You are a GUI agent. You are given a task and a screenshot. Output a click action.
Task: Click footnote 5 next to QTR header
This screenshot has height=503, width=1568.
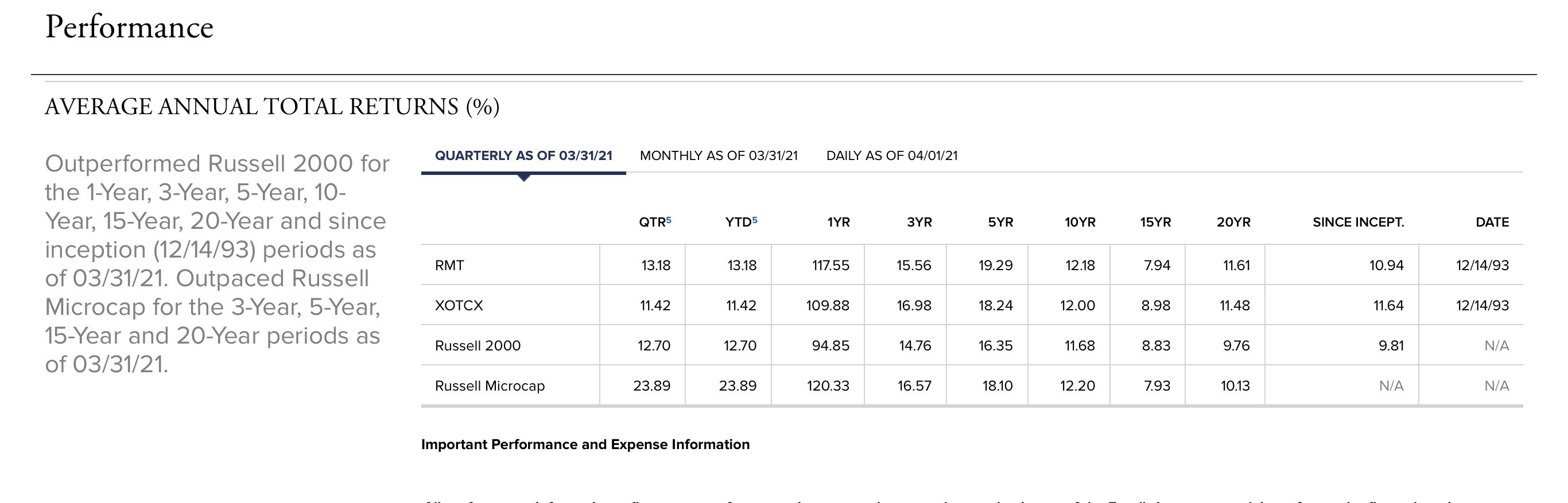(668, 220)
